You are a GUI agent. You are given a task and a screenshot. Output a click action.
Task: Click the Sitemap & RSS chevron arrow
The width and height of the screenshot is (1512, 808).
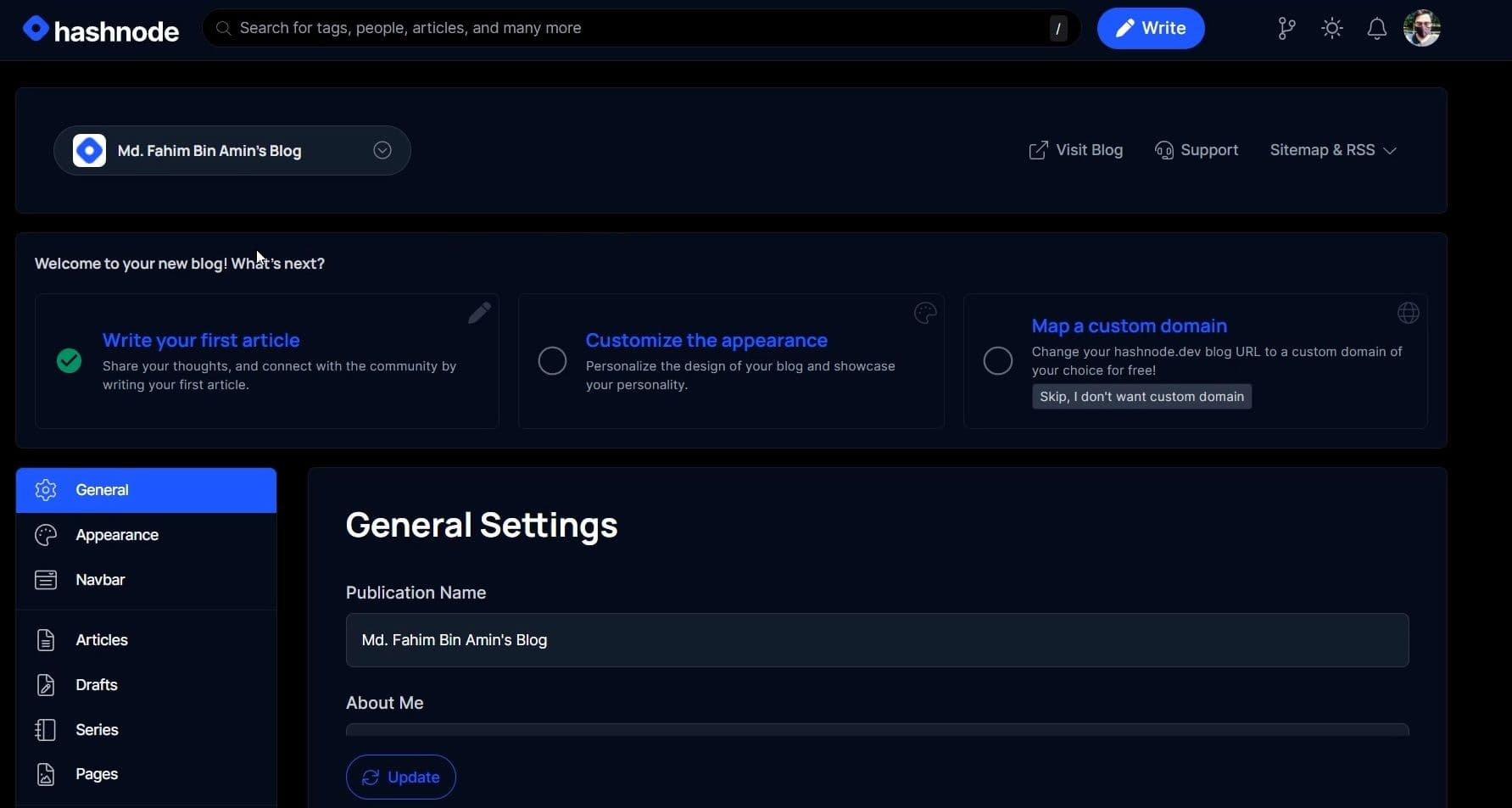tap(1389, 151)
